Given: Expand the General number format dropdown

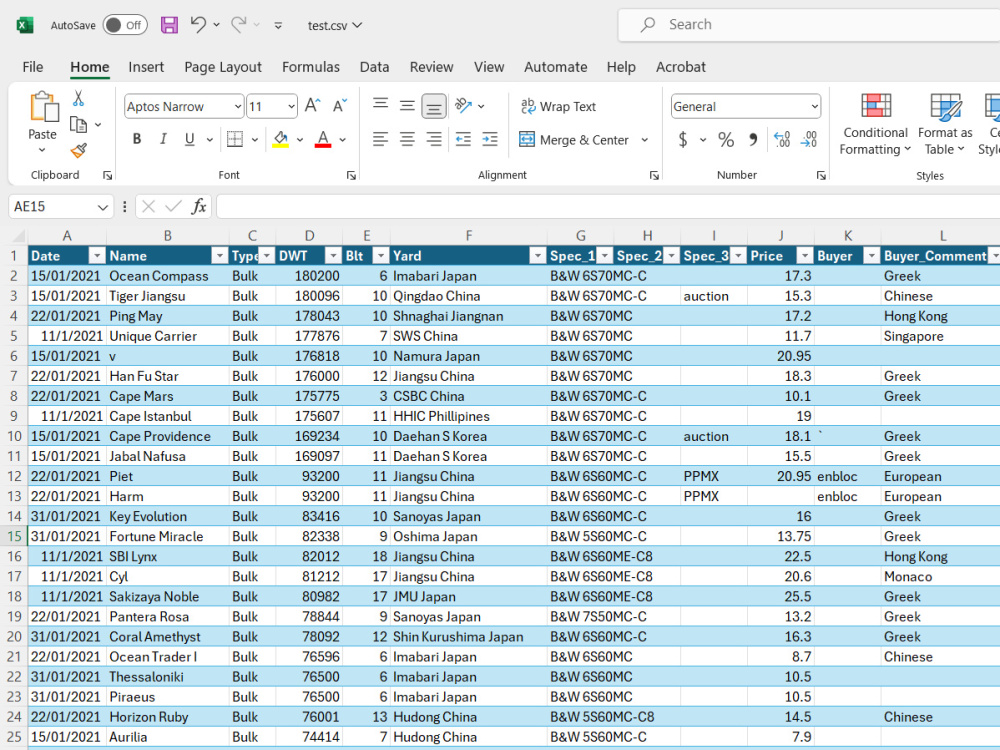Looking at the screenshot, I should tap(814, 107).
